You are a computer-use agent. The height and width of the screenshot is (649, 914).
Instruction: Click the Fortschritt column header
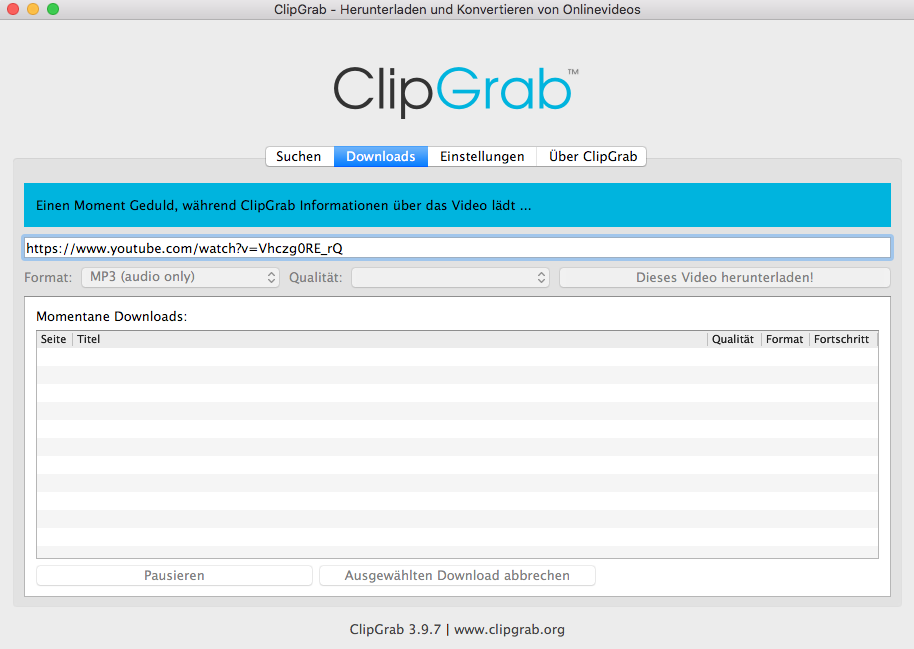[x=843, y=339]
